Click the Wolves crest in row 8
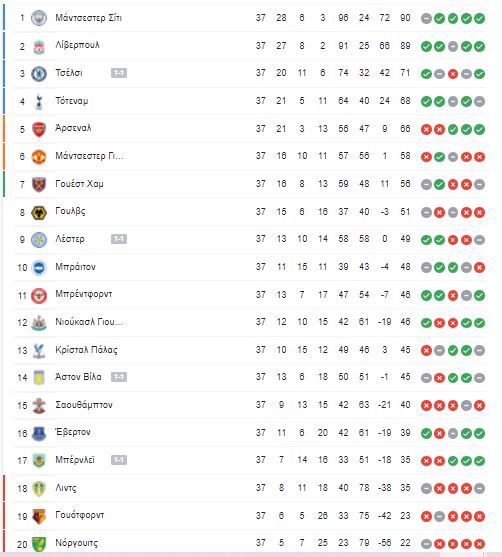This screenshot has height=557, width=502. [39, 212]
